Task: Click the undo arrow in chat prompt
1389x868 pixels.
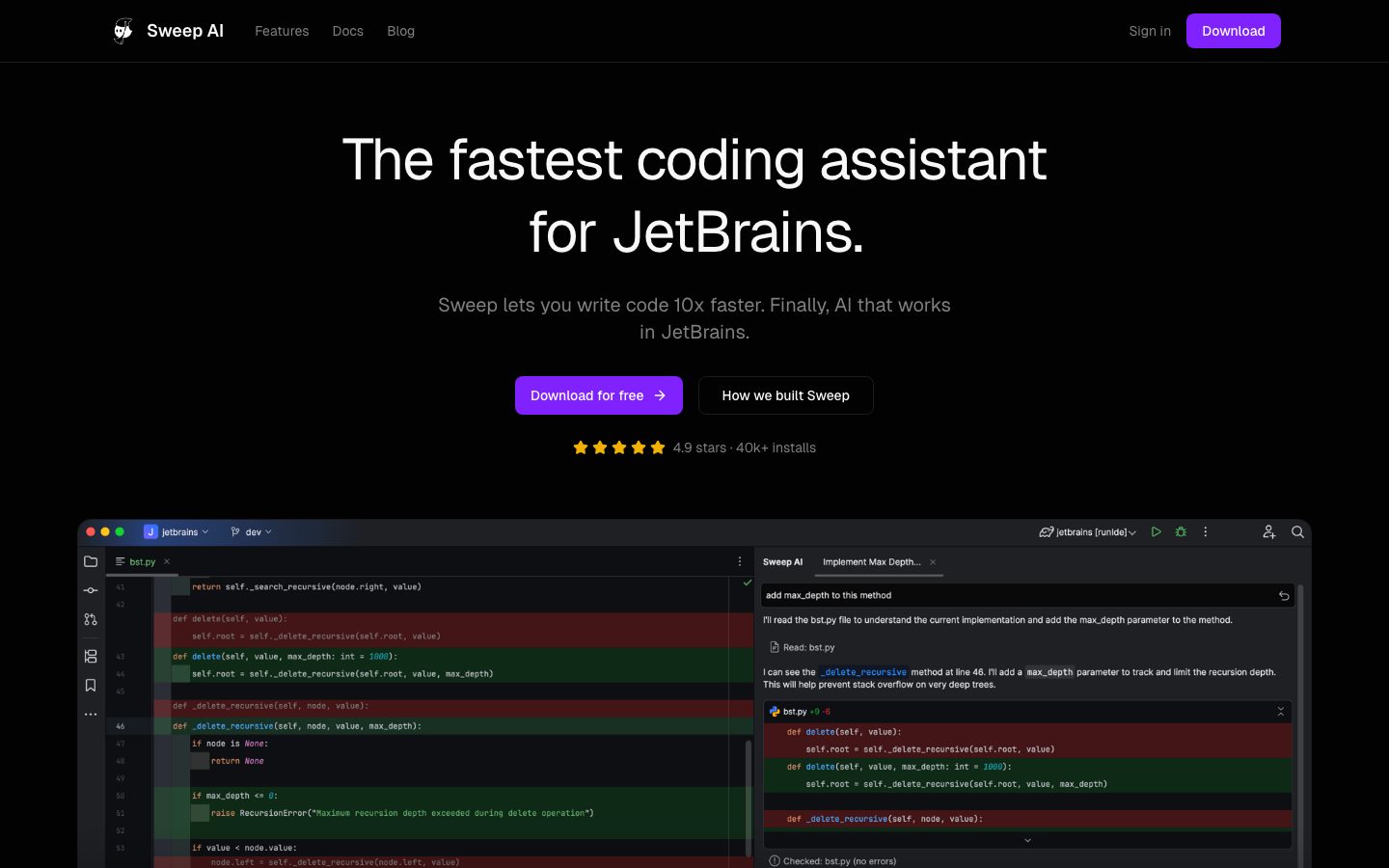Action: coord(1283,596)
